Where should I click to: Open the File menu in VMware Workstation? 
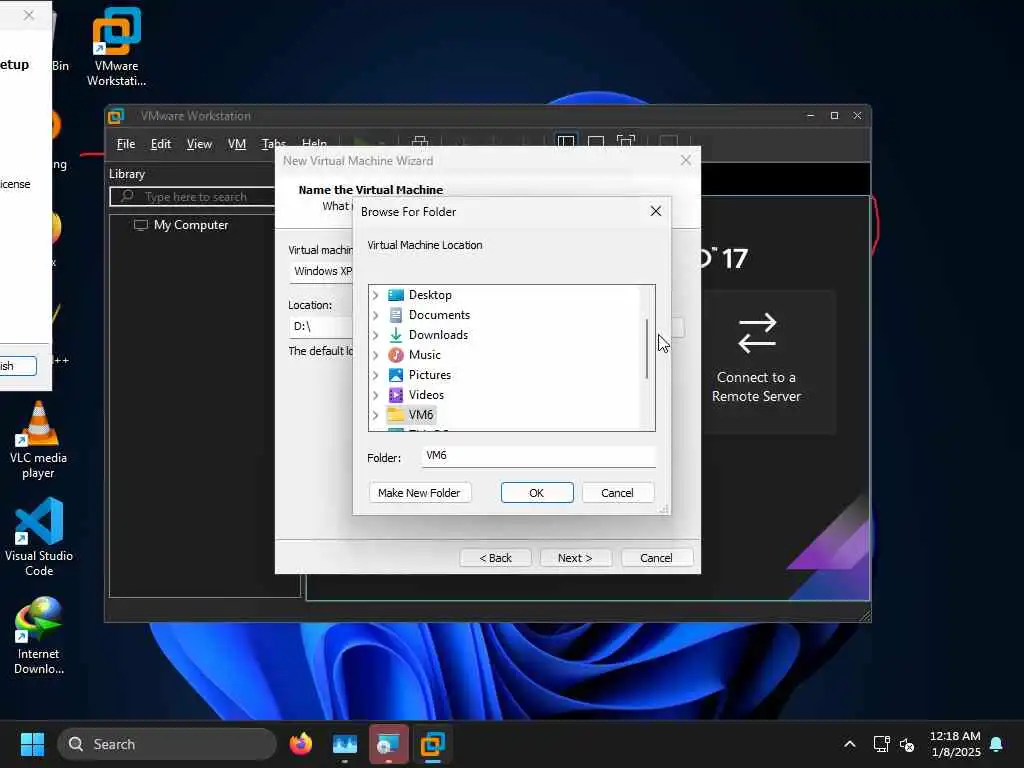tap(126, 144)
